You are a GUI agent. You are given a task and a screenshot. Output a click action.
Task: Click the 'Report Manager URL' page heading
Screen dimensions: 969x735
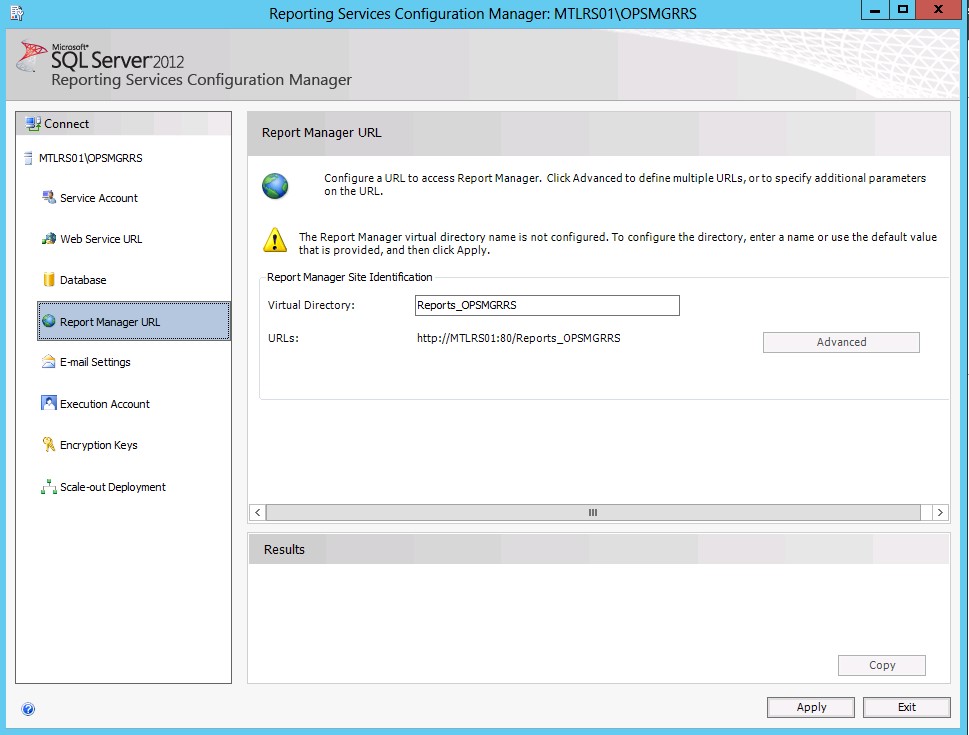coord(321,133)
